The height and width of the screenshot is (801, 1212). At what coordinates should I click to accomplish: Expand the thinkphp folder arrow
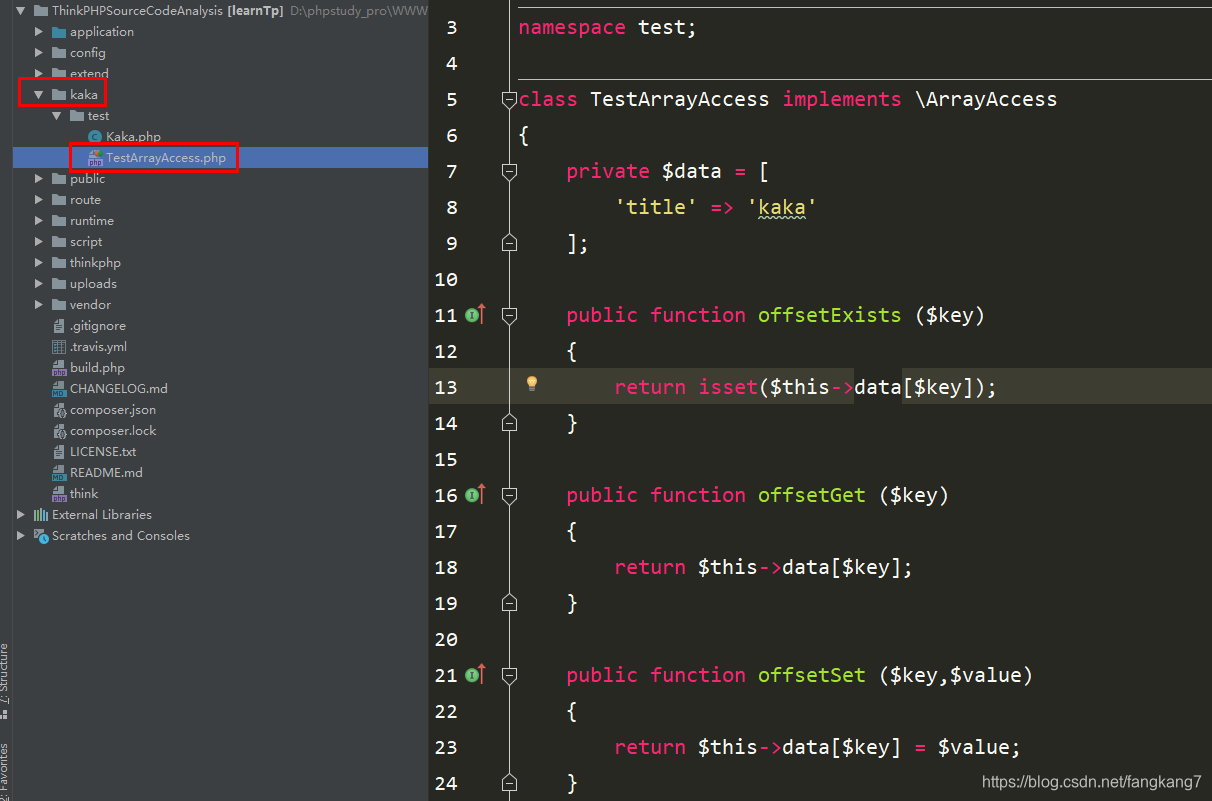pos(39,263)
